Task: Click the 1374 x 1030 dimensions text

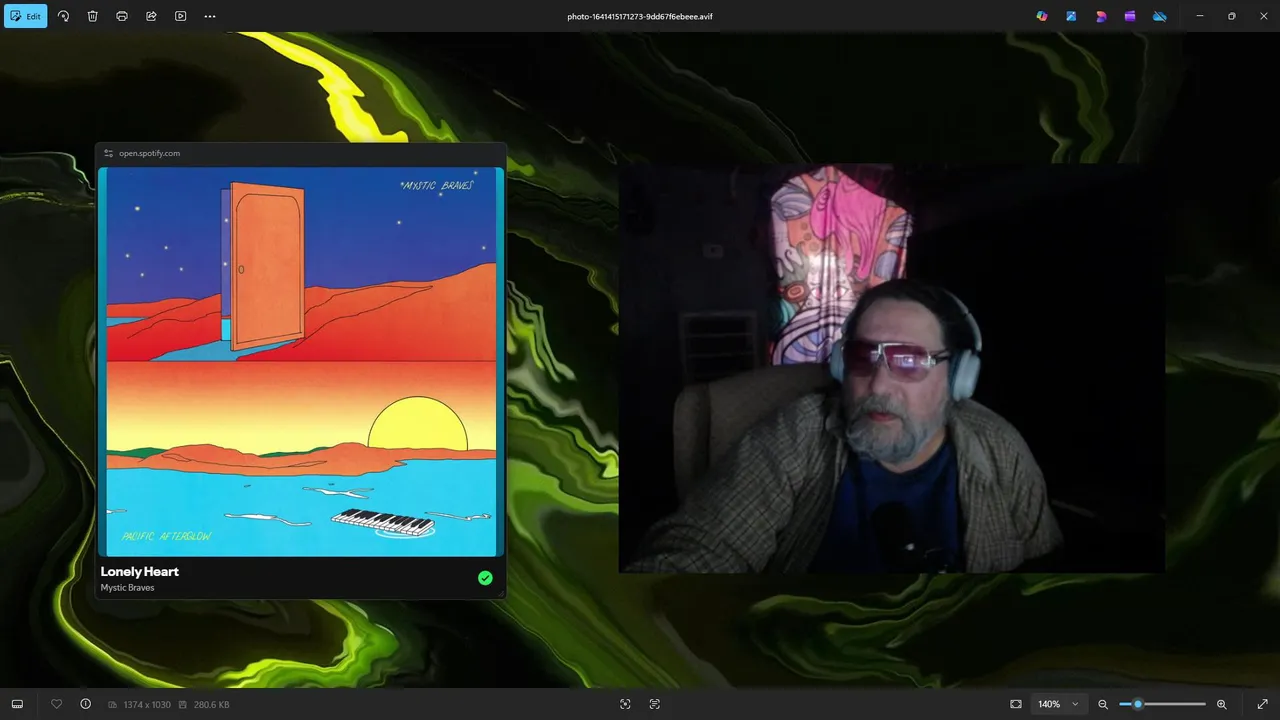Action: tap(147, 705)
